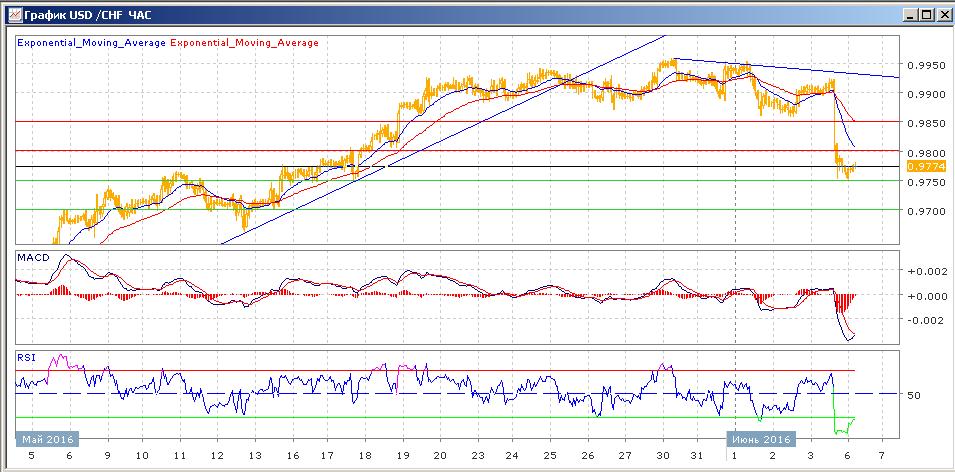Click the Июнь 2016 month marker
The image size is (955, 472).
(x=761, y=439)
